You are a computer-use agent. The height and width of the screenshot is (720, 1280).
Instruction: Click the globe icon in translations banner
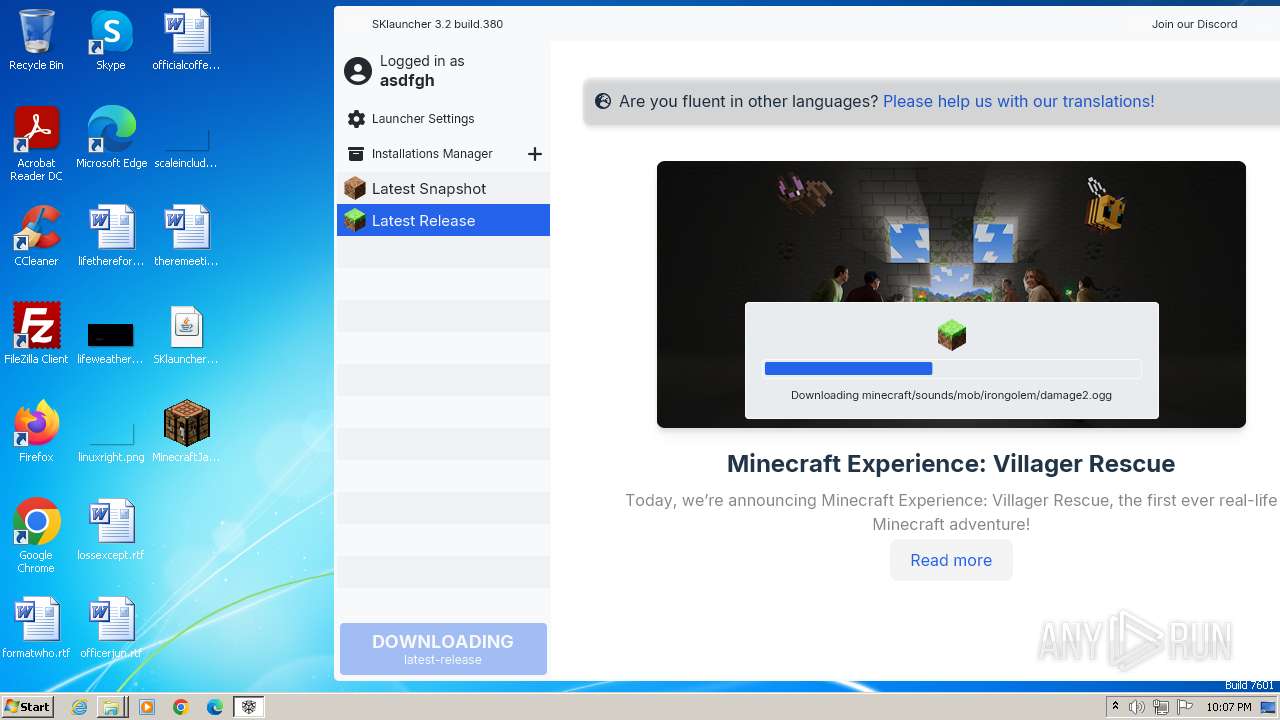point(603,101)
